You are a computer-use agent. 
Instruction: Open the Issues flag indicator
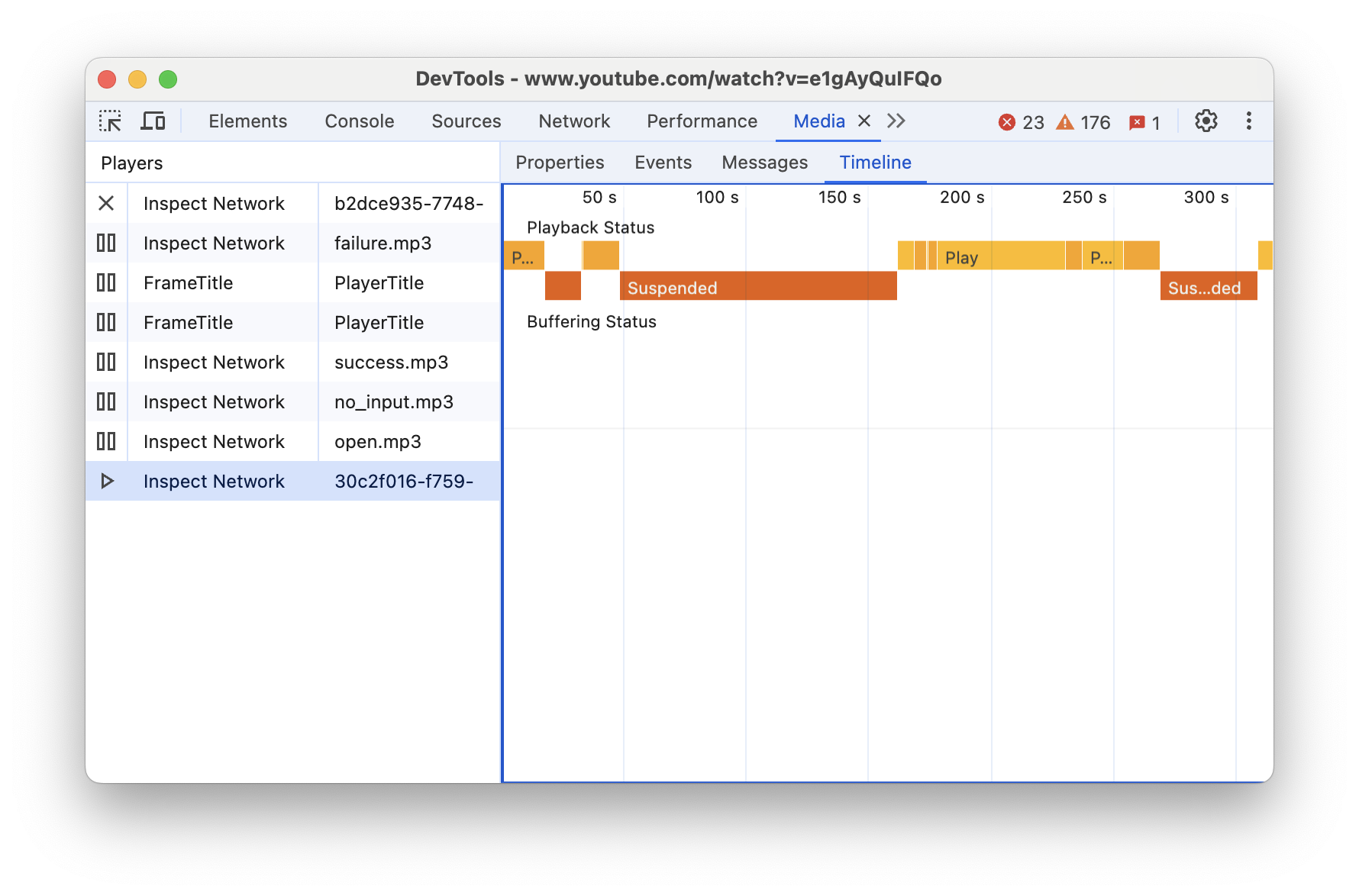click(x=1144, y=121)
